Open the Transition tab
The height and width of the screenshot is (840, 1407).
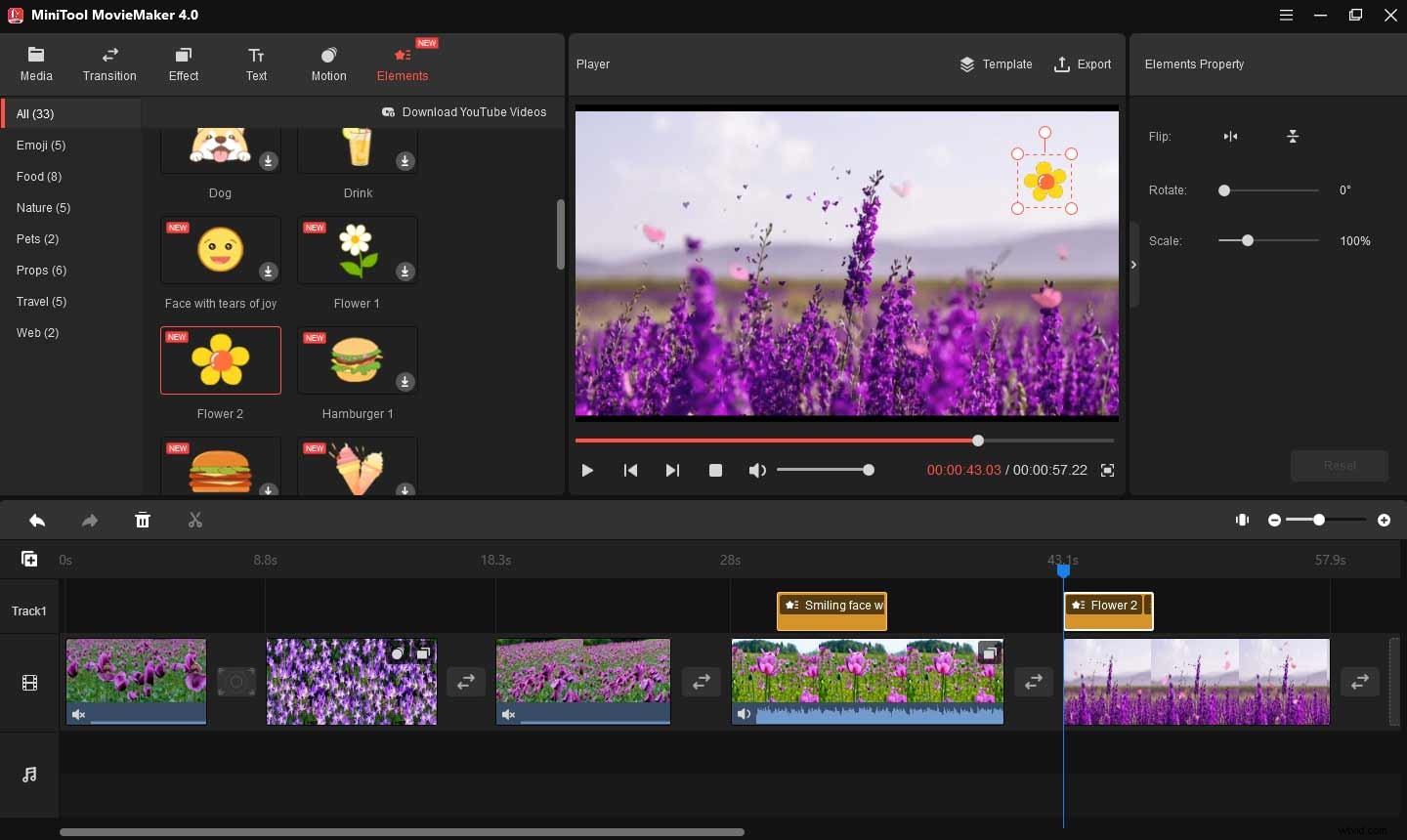109,63
